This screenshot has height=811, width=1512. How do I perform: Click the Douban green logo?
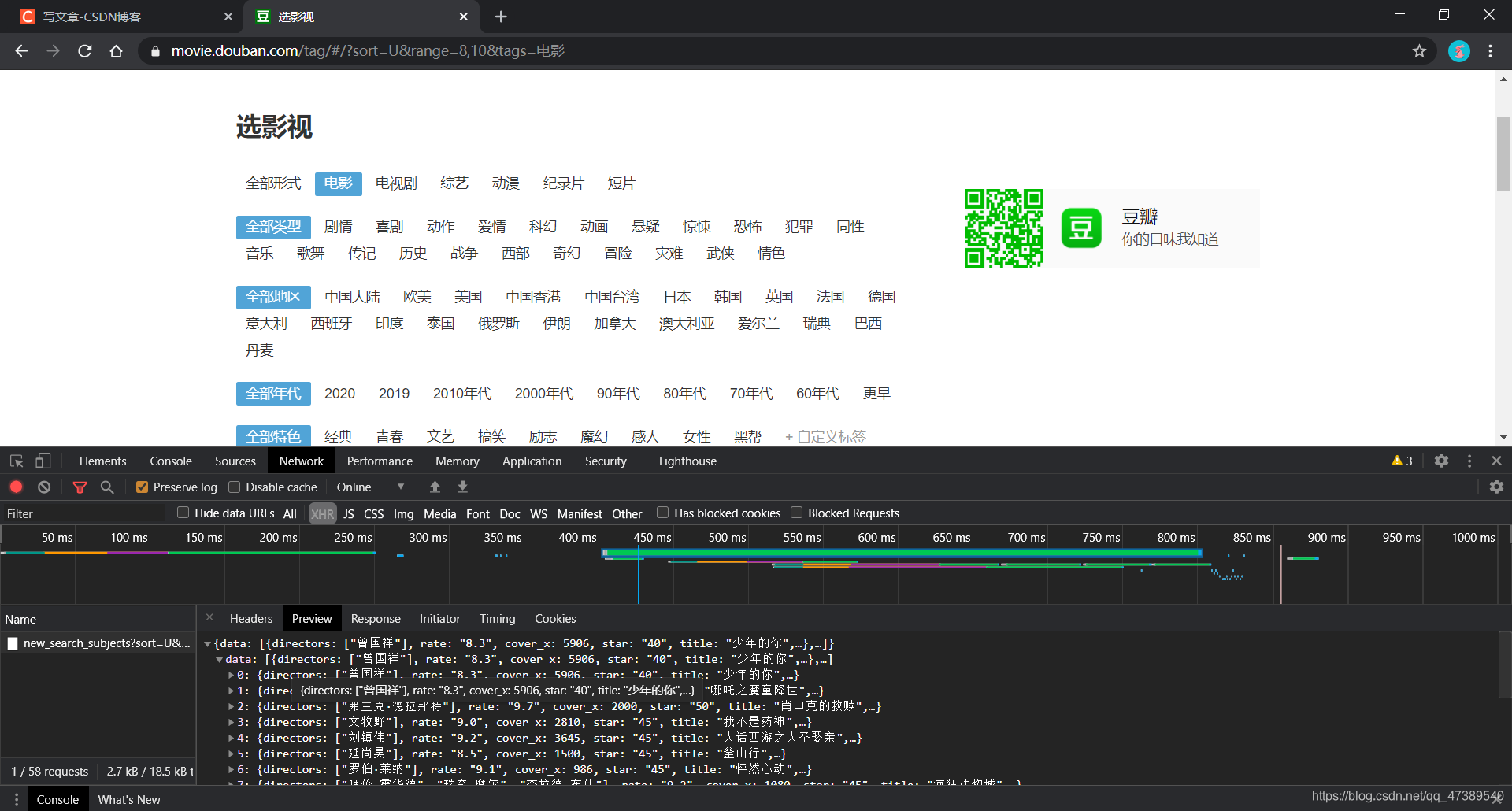(x=1081, y=228)
